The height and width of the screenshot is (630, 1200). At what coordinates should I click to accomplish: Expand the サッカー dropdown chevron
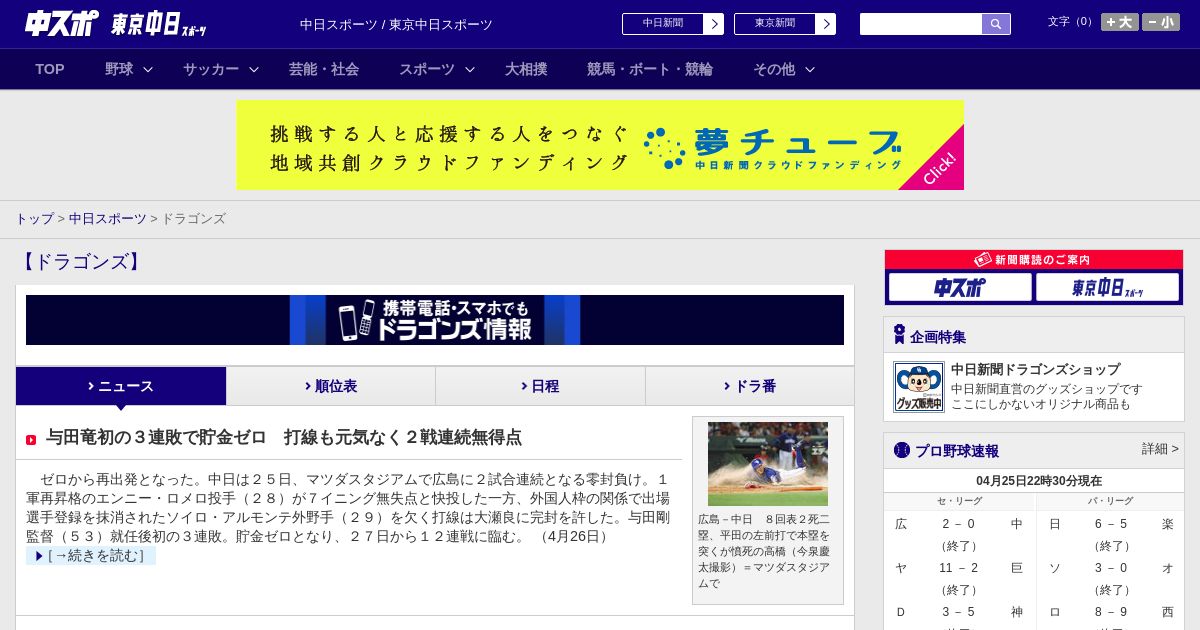254,69
